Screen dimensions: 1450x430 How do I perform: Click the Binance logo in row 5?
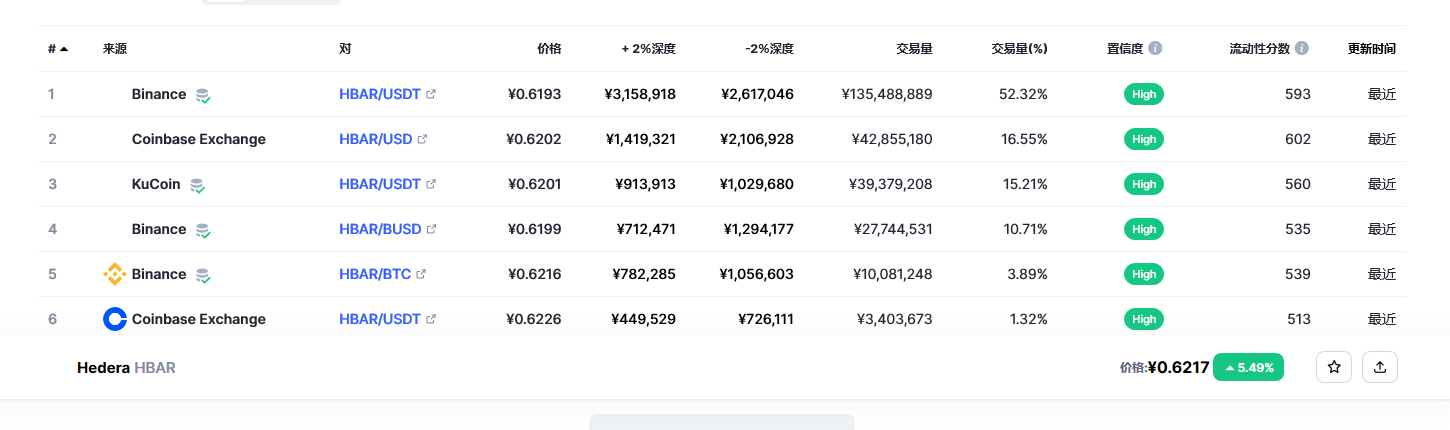tap(115, 274)
